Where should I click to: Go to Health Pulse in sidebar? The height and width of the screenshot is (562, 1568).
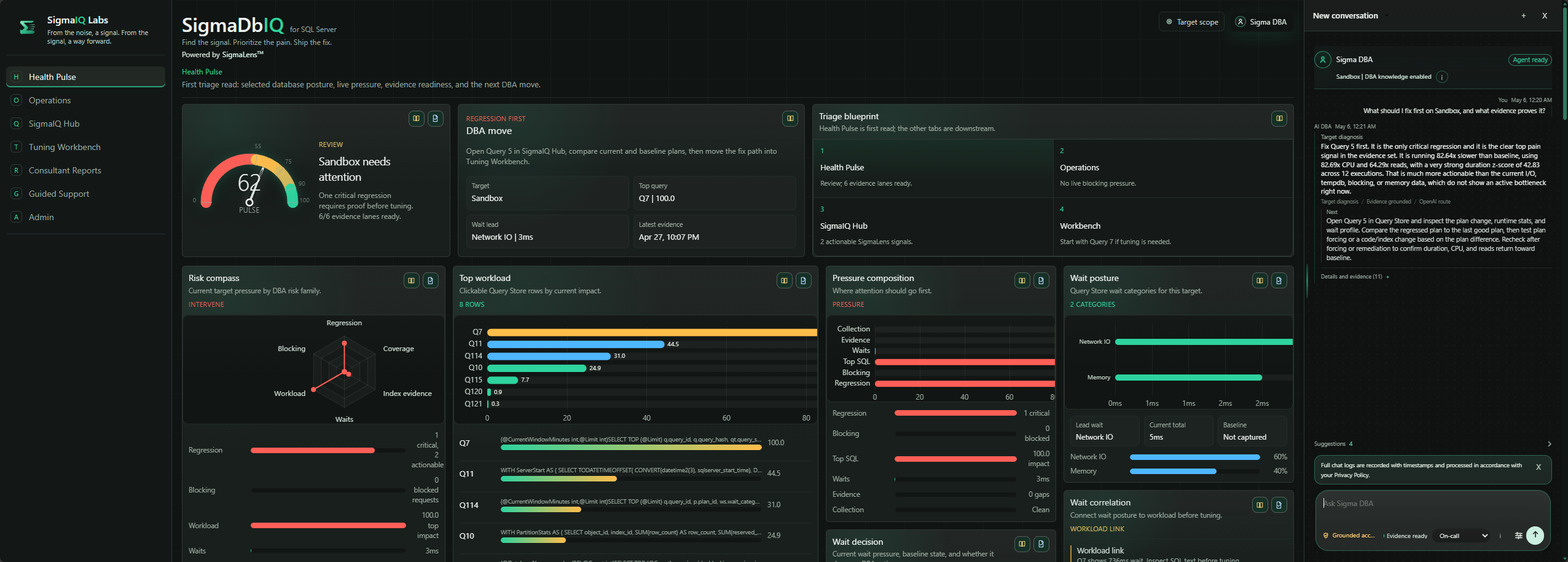pyautogui.click(x=85, y=77)
